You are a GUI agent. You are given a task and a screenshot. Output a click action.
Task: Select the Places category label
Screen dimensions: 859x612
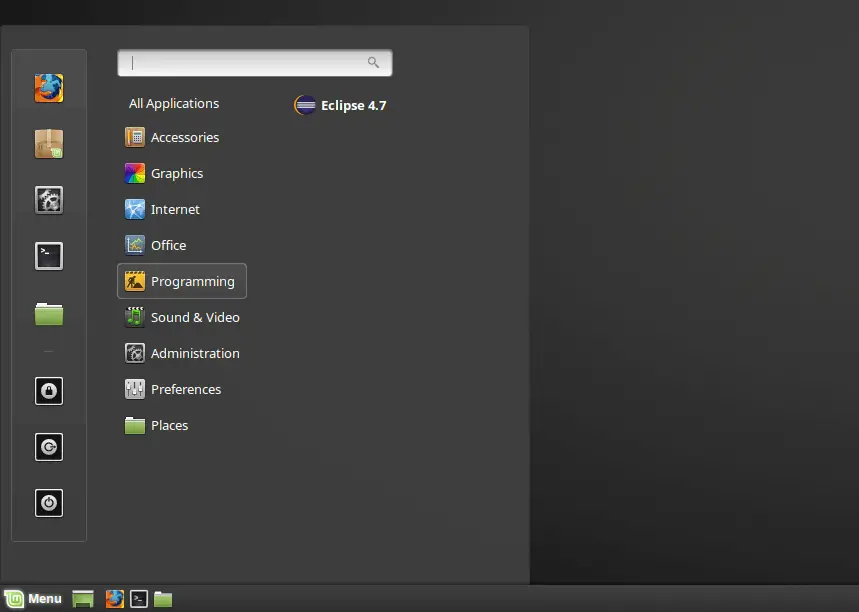pyautogui.click(x=169, y=426)
